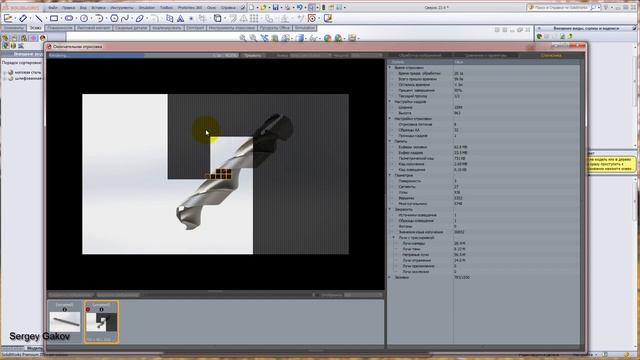Open the Сравнение и параметры tab
Screen dimensions: 640x360
486,55
